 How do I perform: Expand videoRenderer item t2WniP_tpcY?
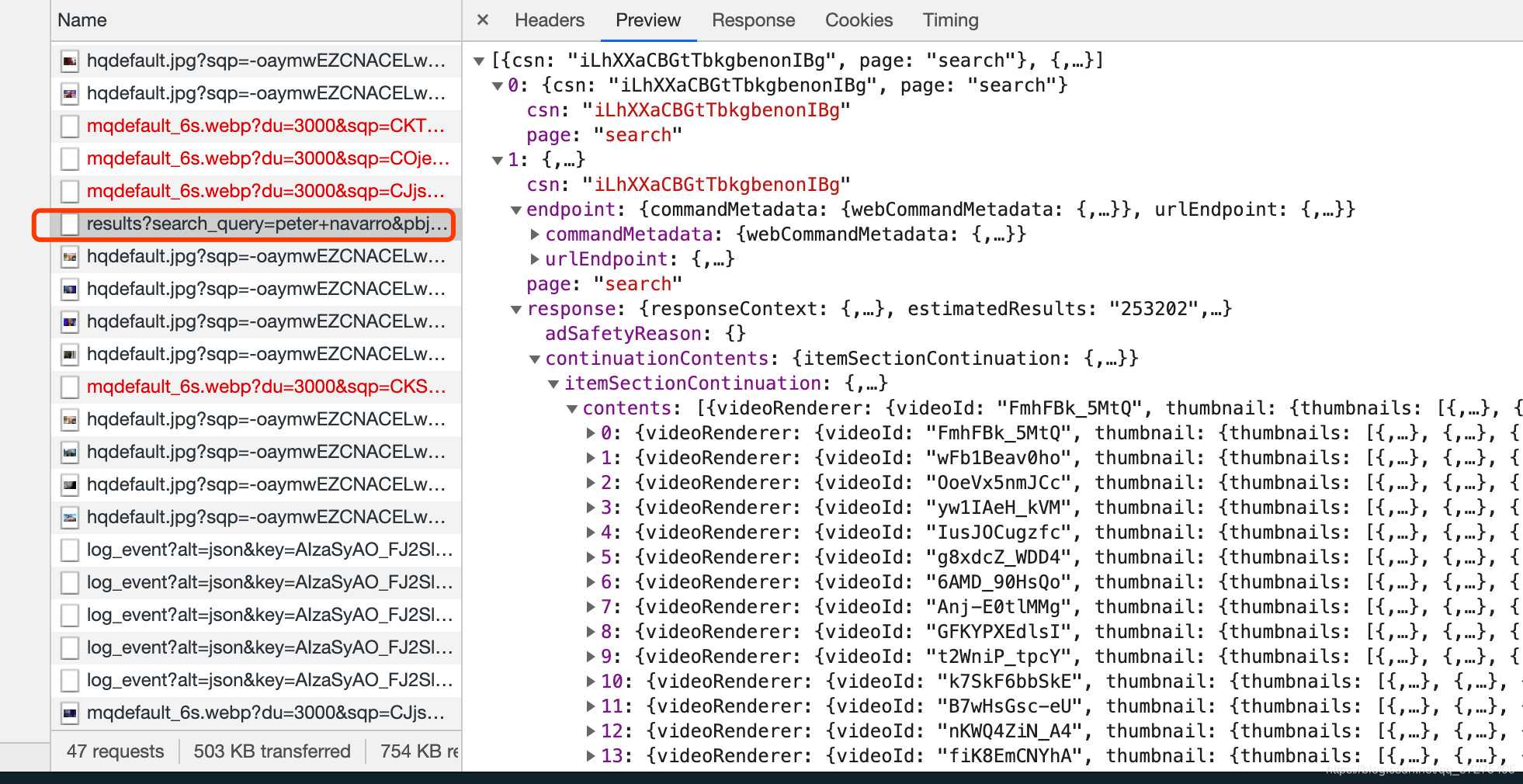point(591,657)
